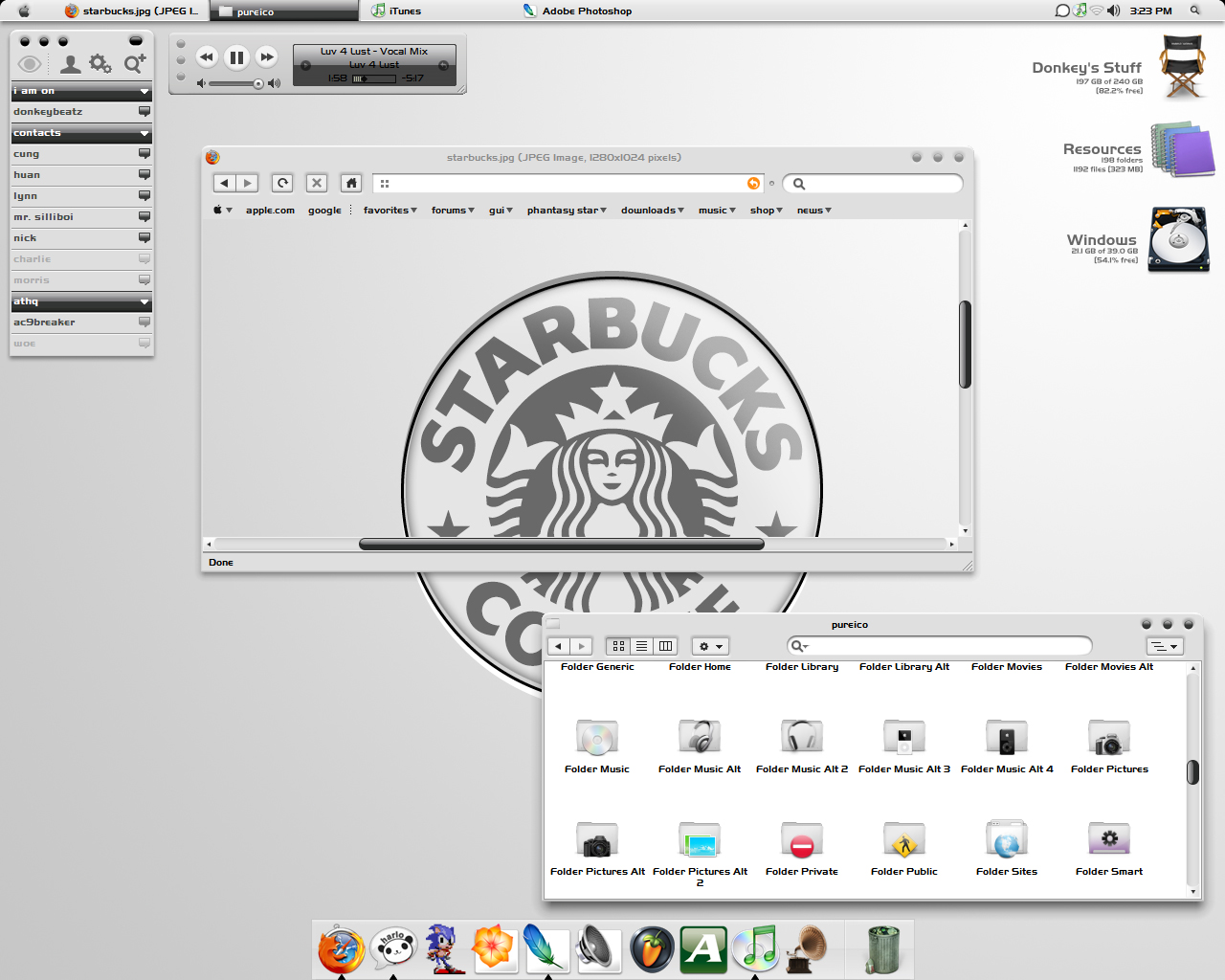Adjust the player volume slider
The width and height of the screenshot is (1225, 980).
(235, 84)
